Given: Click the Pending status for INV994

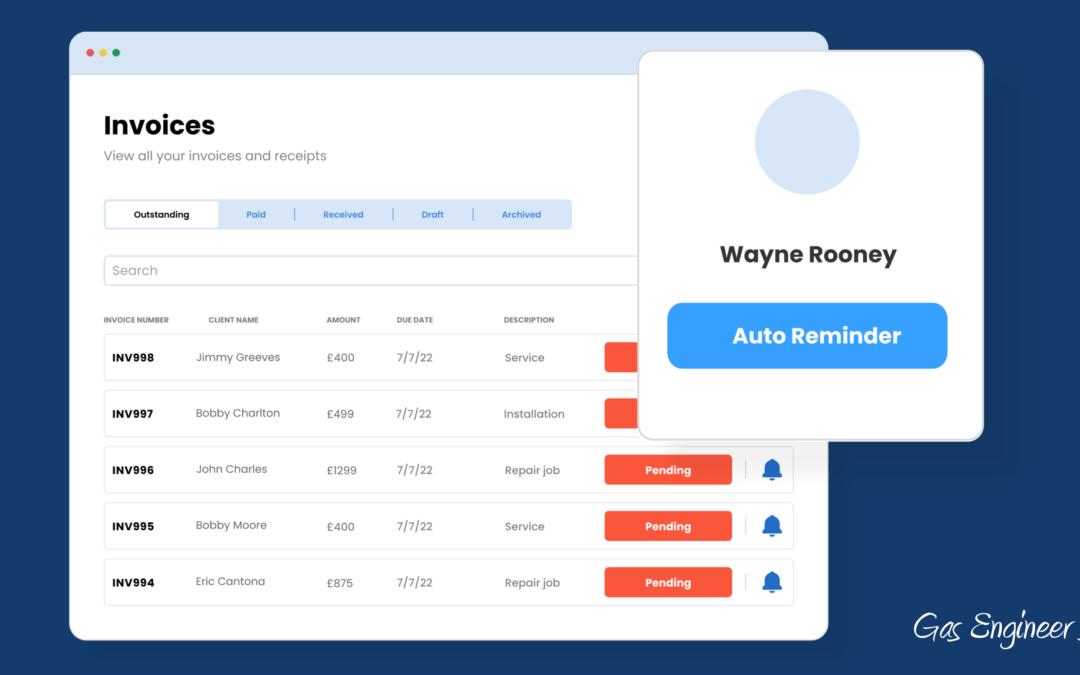Looking at the screenshot, I should 668,582.
